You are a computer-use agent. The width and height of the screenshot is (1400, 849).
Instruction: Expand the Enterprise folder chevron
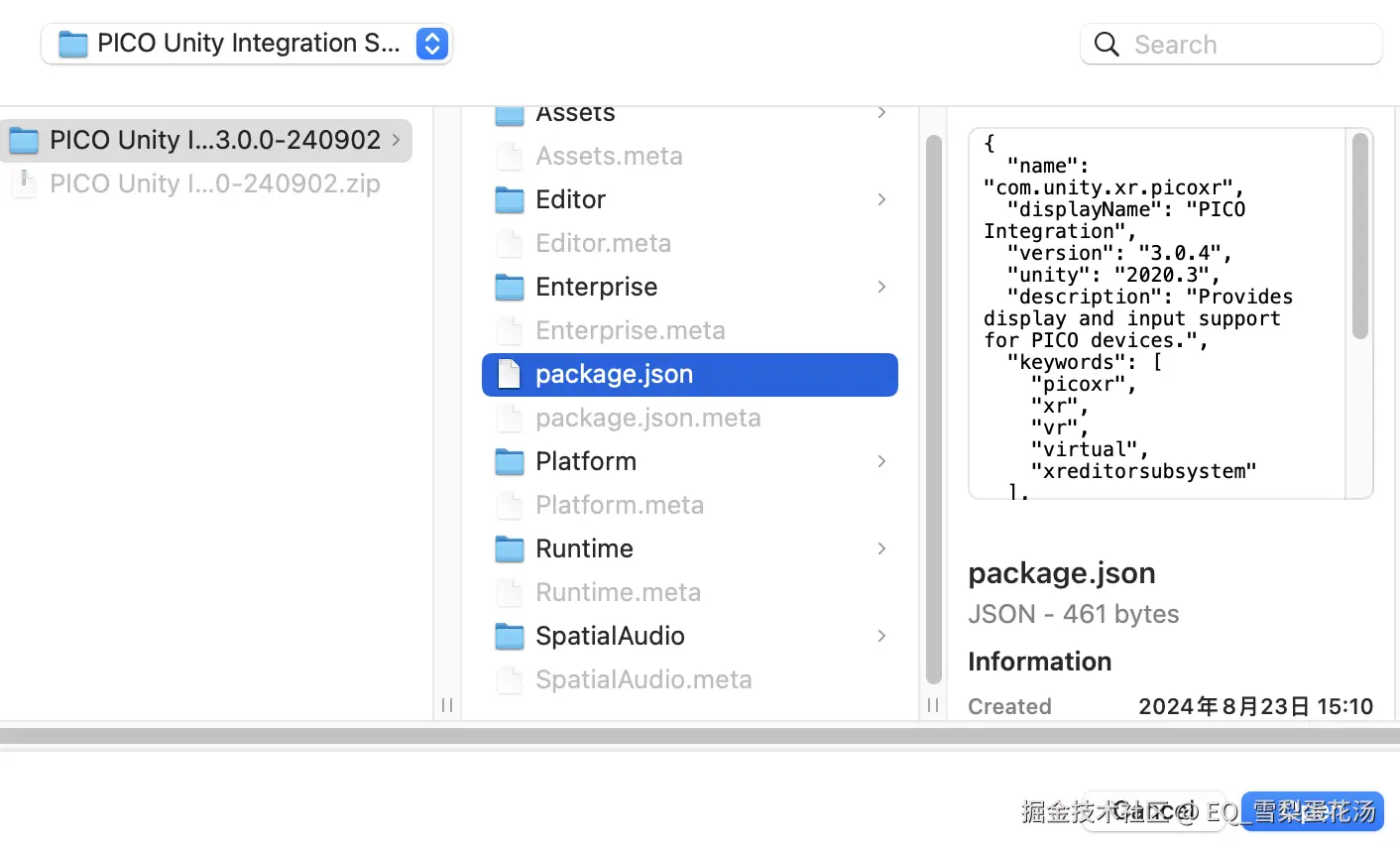click(881, 288)
